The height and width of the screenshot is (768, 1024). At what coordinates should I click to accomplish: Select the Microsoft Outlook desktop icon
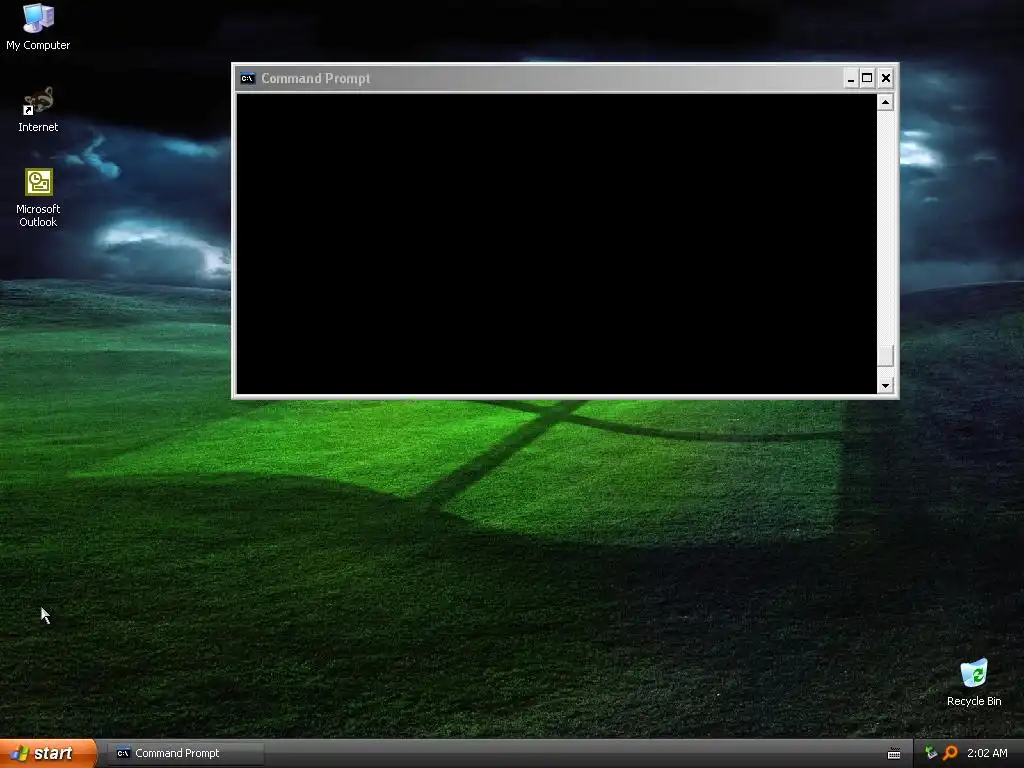pos(38,198)
